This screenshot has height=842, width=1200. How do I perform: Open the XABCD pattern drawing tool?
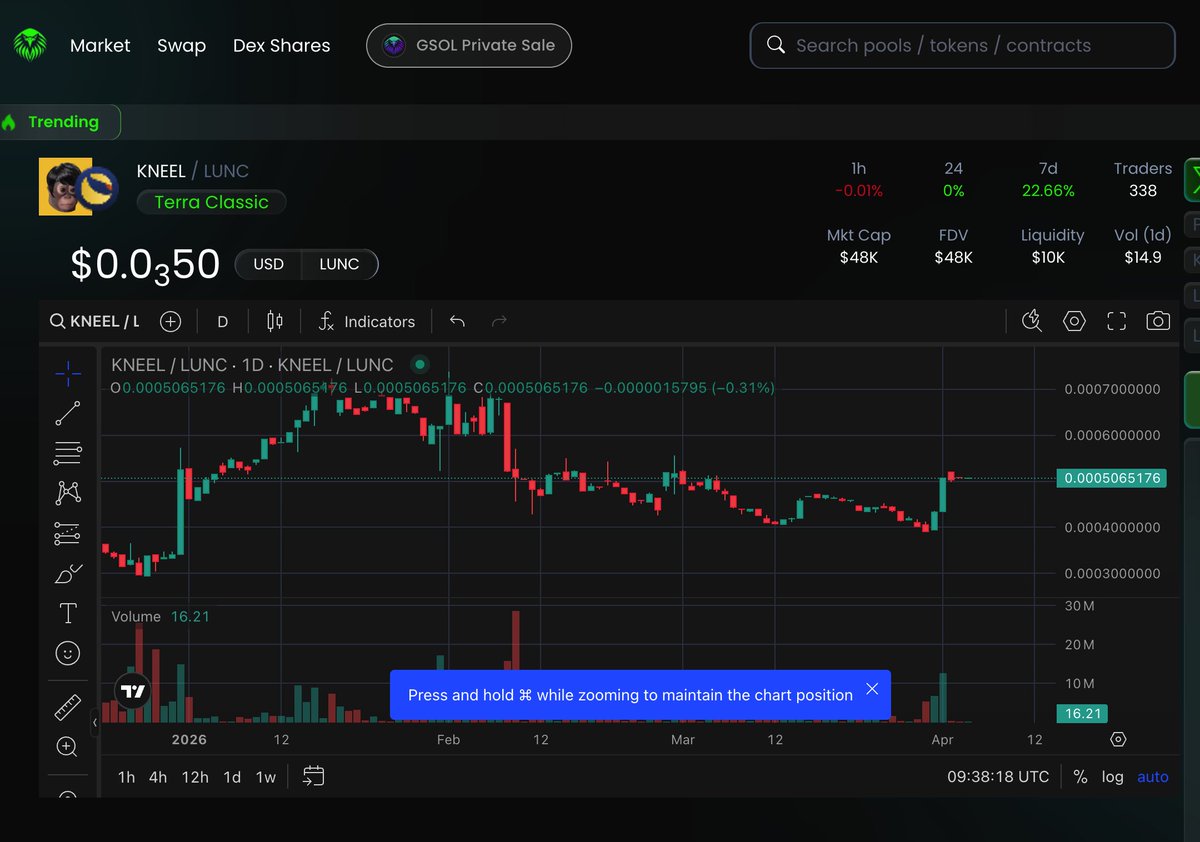click(68, 493)
